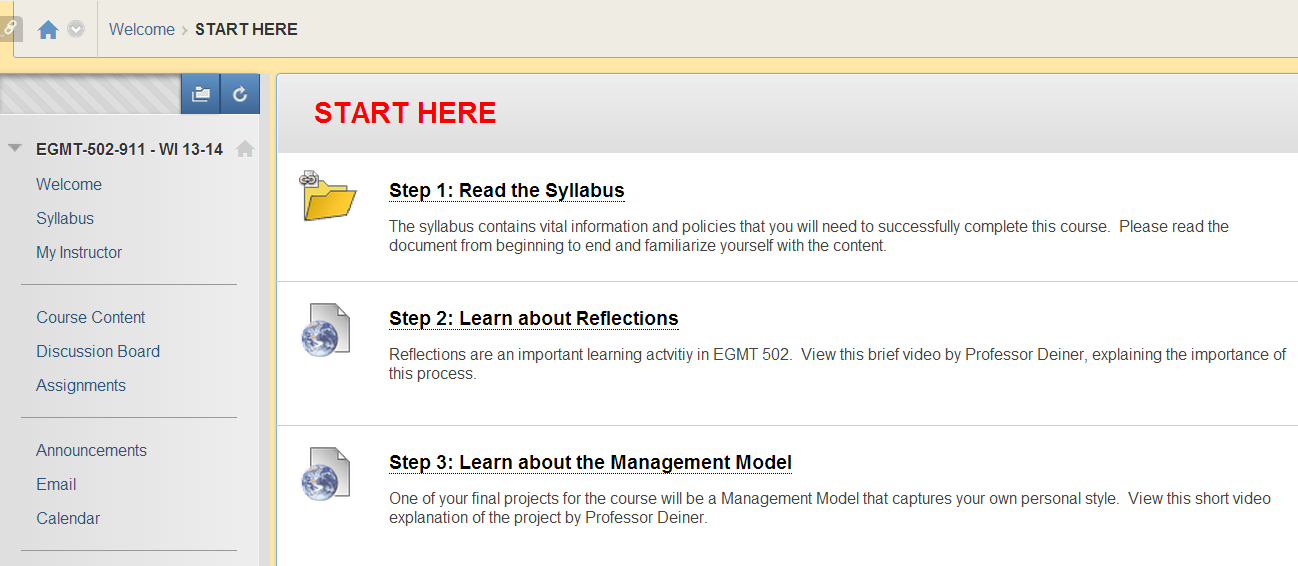Open the dropdown arrow beside home icon

76,30
